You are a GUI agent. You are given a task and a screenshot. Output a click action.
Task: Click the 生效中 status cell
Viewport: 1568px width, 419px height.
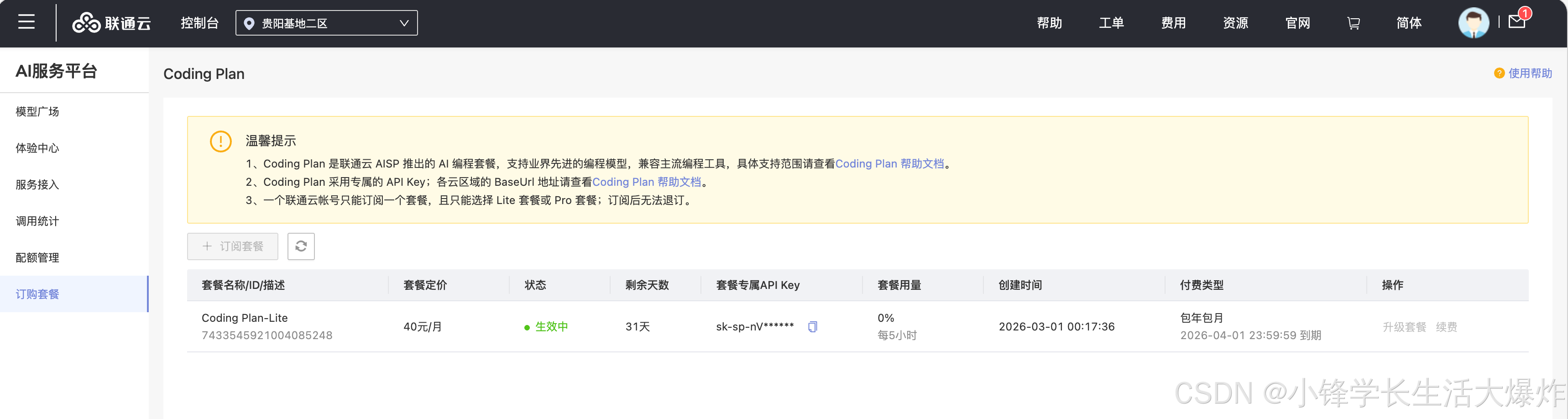point(546,327)
